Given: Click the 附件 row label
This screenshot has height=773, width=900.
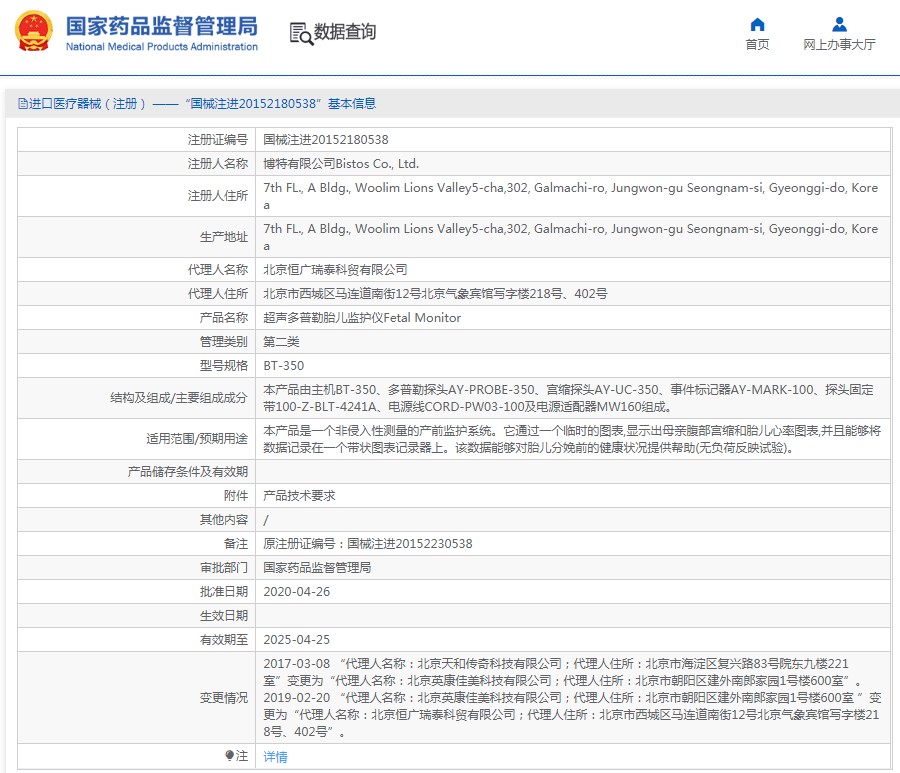Looking at the screenshot, I should 236,495.
